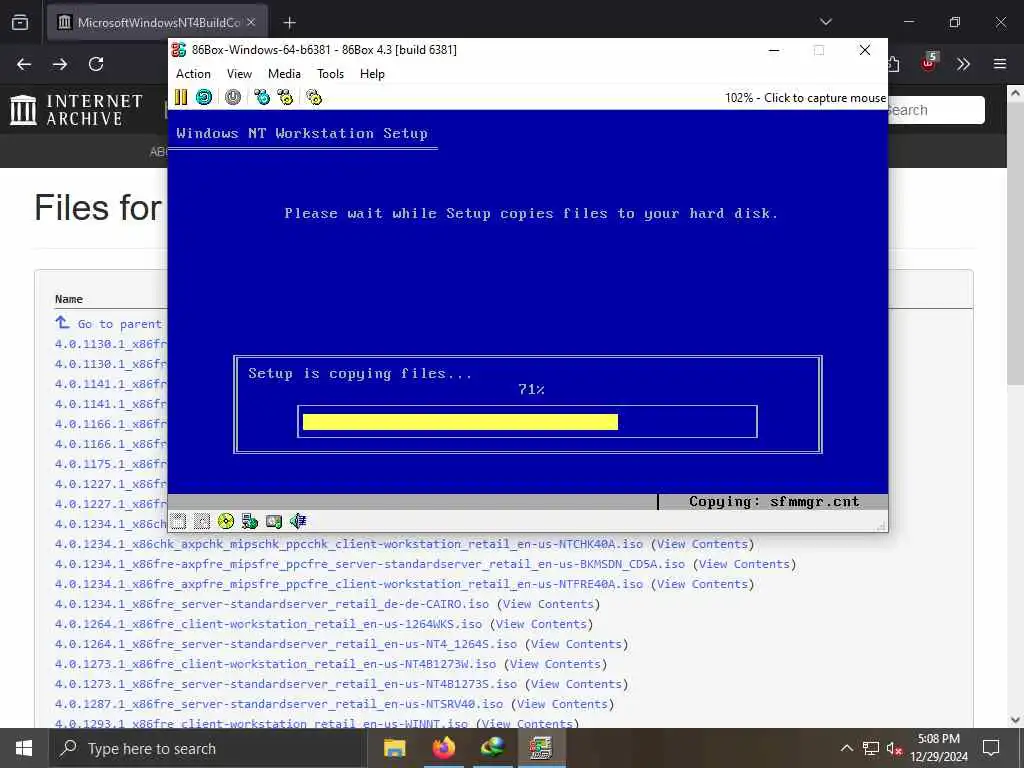Open the 4.0.1175.1_x86fr file link

[x=110, y=464]
